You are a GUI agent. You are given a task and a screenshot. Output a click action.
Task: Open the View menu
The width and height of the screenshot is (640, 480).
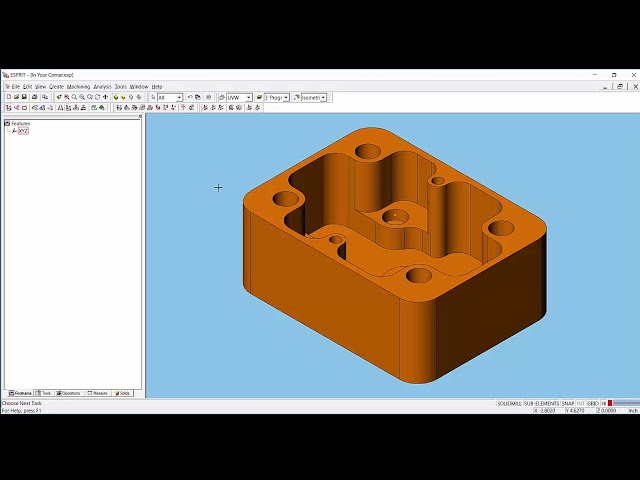tap(40, 87)
